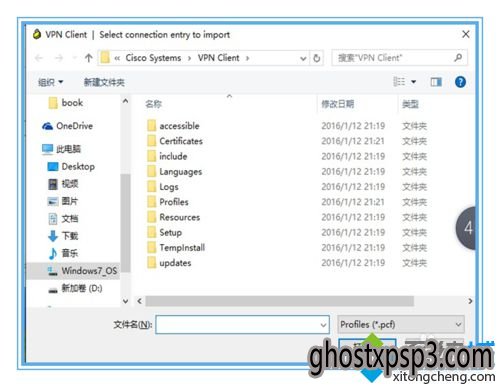This screenshot has width=500, height=387.
Task: Click the back navigation arrow
Action: (39, 58)
